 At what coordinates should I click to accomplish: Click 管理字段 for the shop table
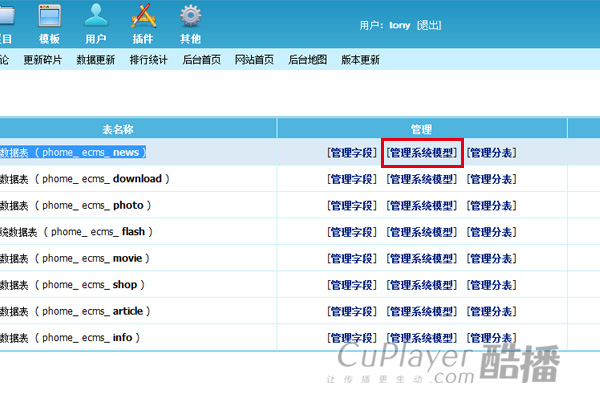coord(351,285)
